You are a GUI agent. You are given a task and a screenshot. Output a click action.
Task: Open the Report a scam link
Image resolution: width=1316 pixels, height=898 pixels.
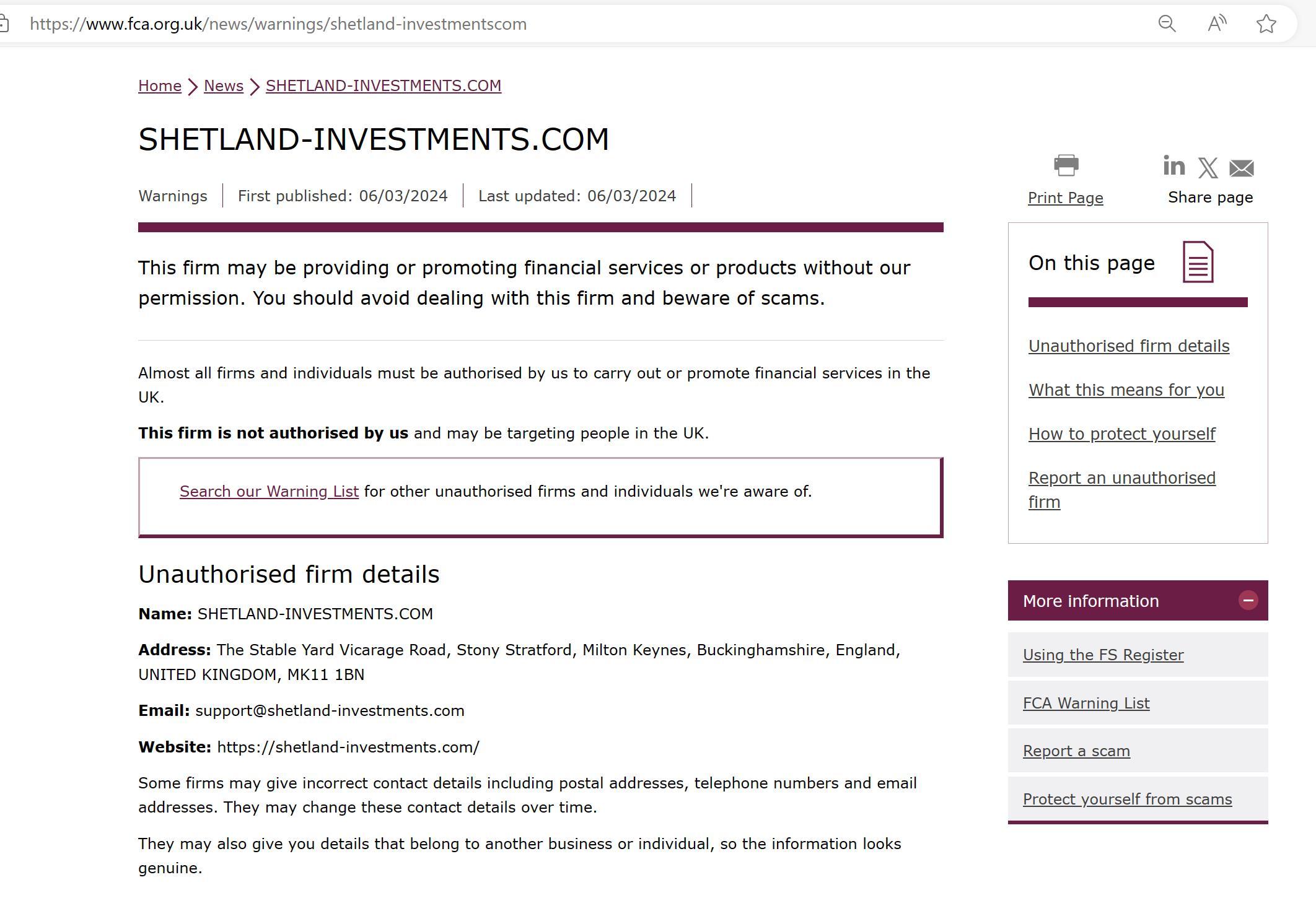pyautogui.click(x=1076, y=751)
